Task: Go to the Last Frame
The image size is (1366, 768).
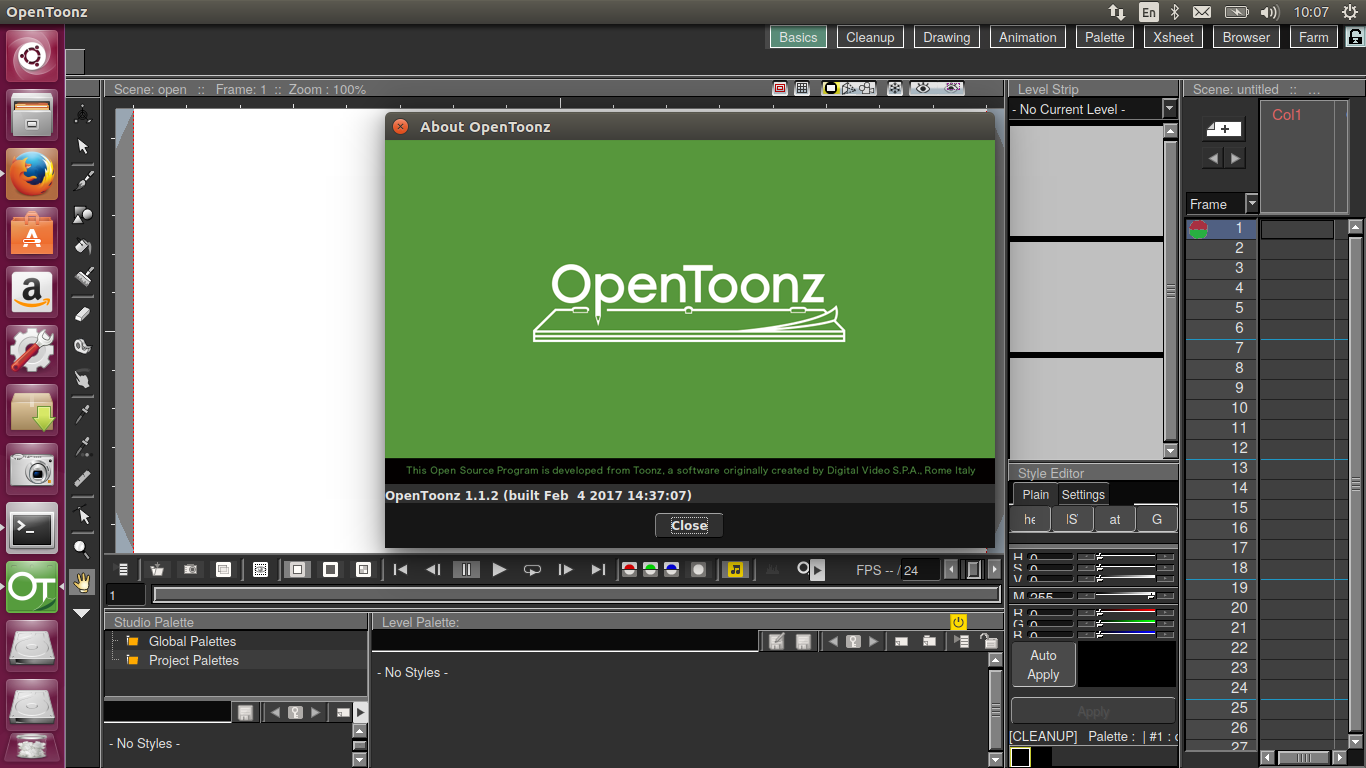Action: tap(598, 570)
